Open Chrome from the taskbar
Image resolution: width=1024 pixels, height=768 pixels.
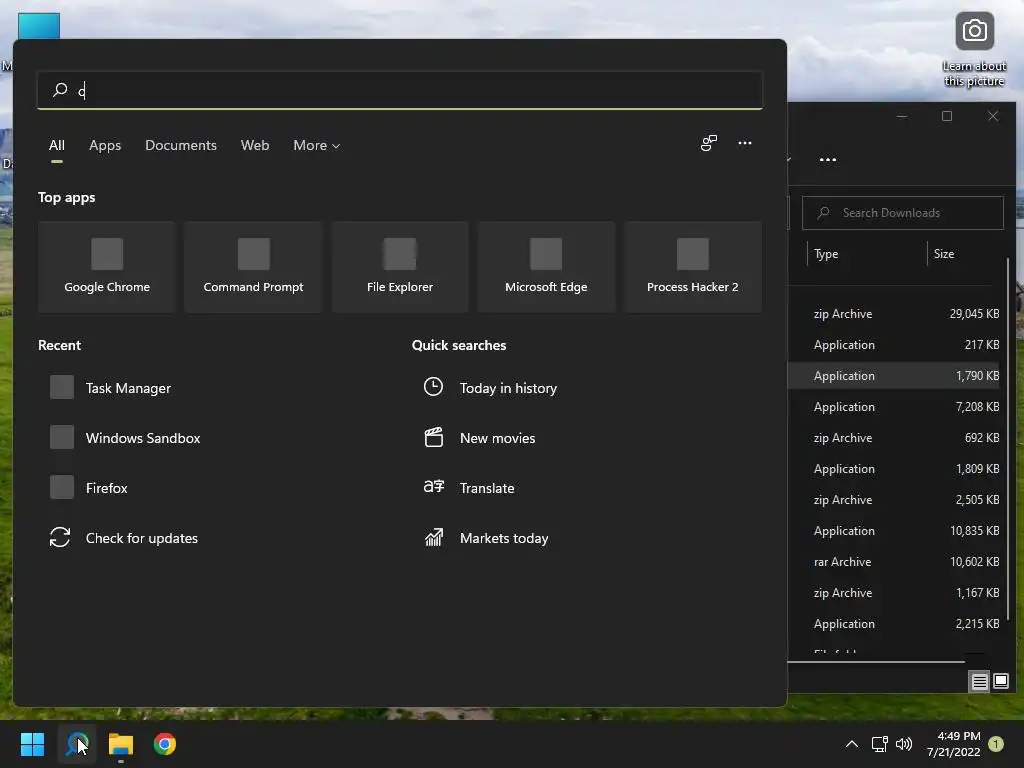click(165, 744)
